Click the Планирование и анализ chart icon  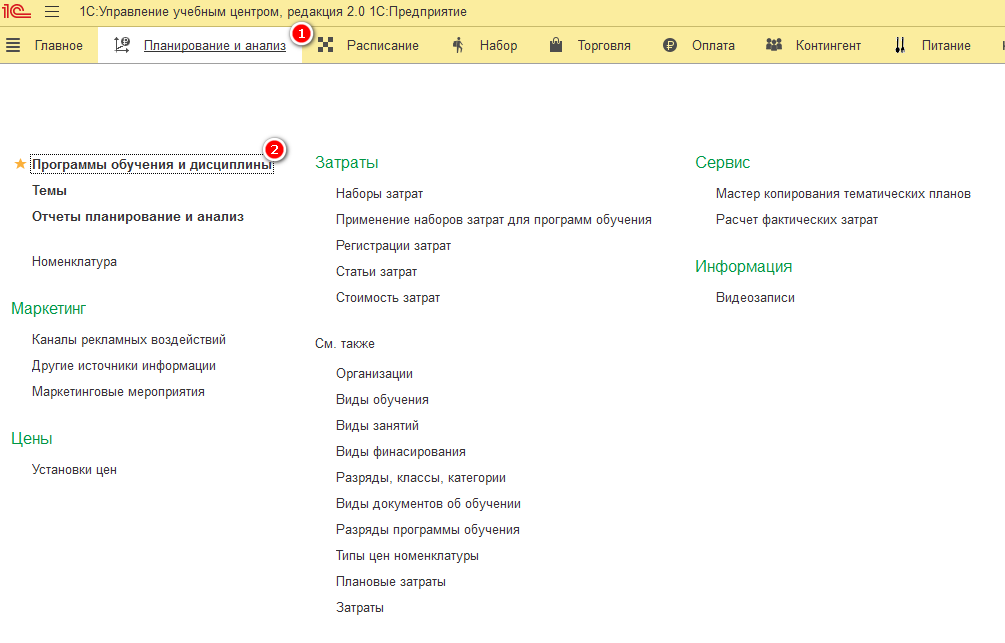(x=122, y=45)
